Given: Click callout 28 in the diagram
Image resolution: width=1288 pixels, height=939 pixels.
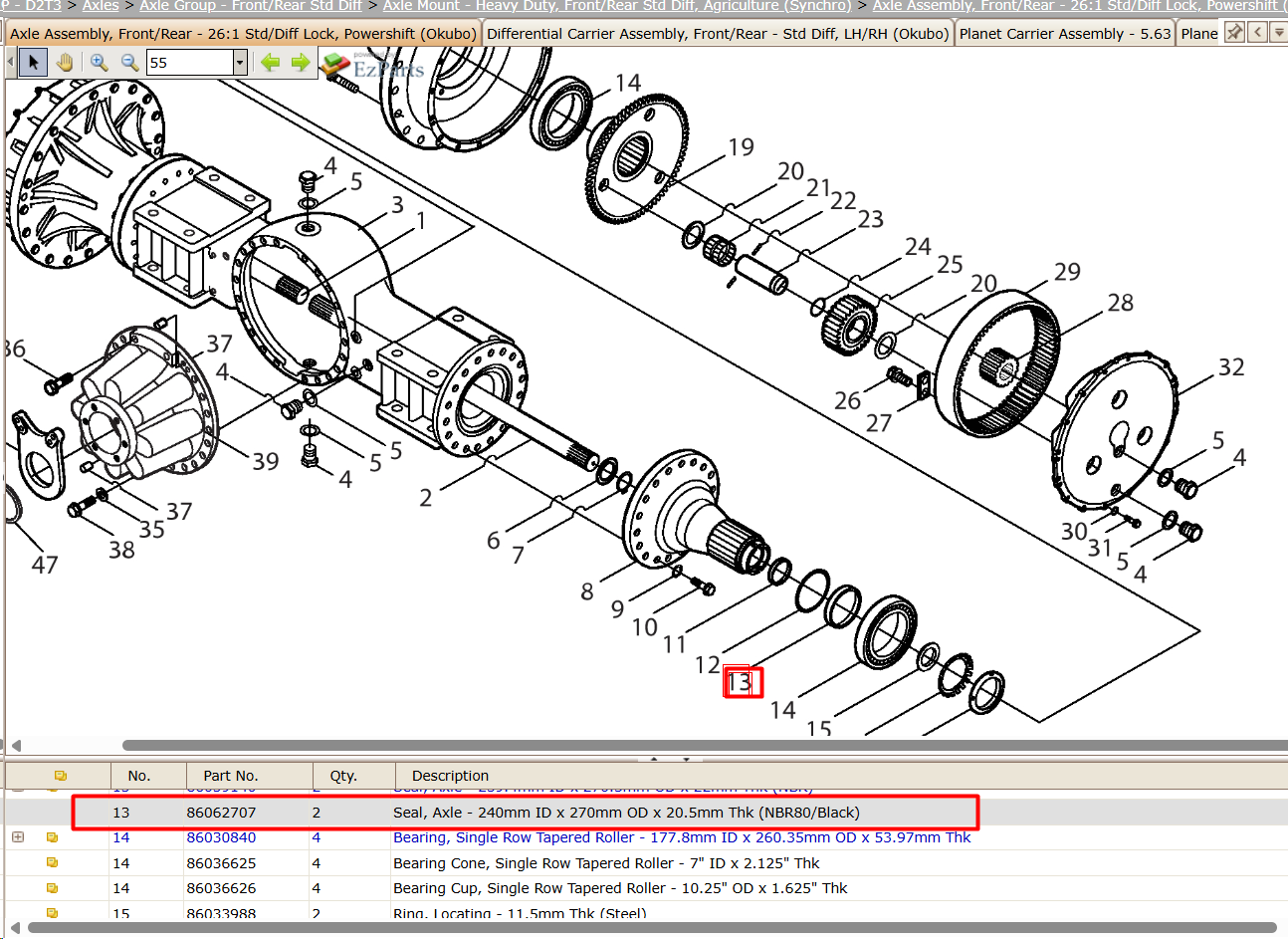Looking at the screenshot, I should point(1121,303).
